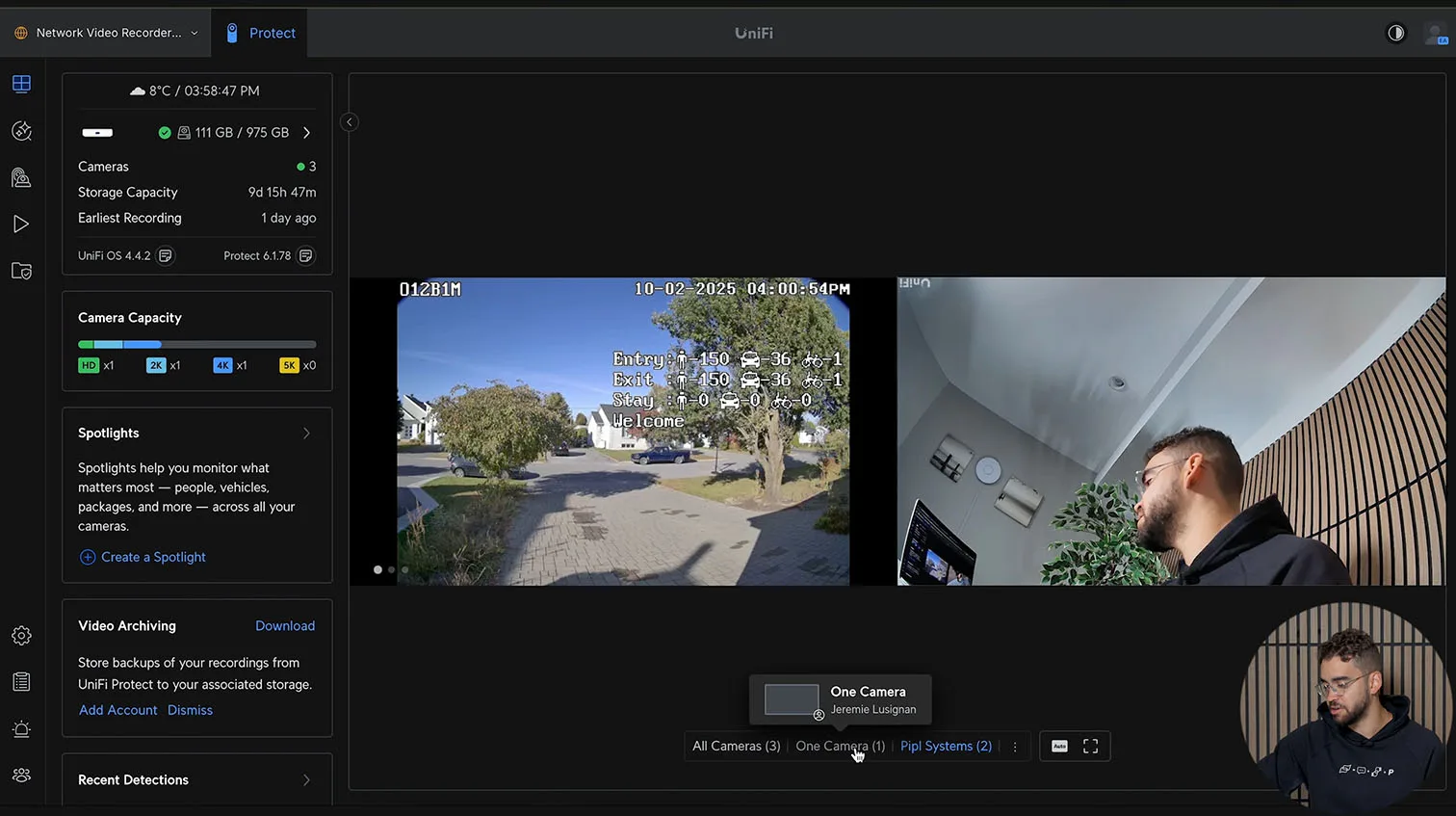Screen dimensions: 1456x816
Task: Open the alarm manager siren icon
Action: 21,729
